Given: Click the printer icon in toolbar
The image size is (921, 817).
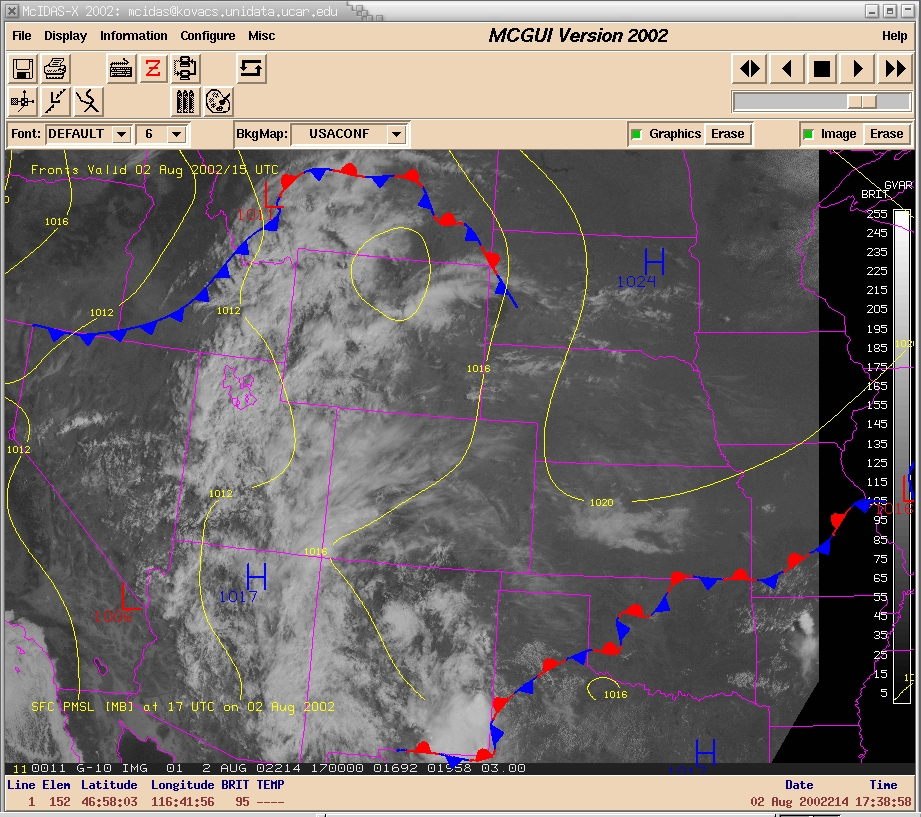Looking at the screenshot, I should (55, 69).
